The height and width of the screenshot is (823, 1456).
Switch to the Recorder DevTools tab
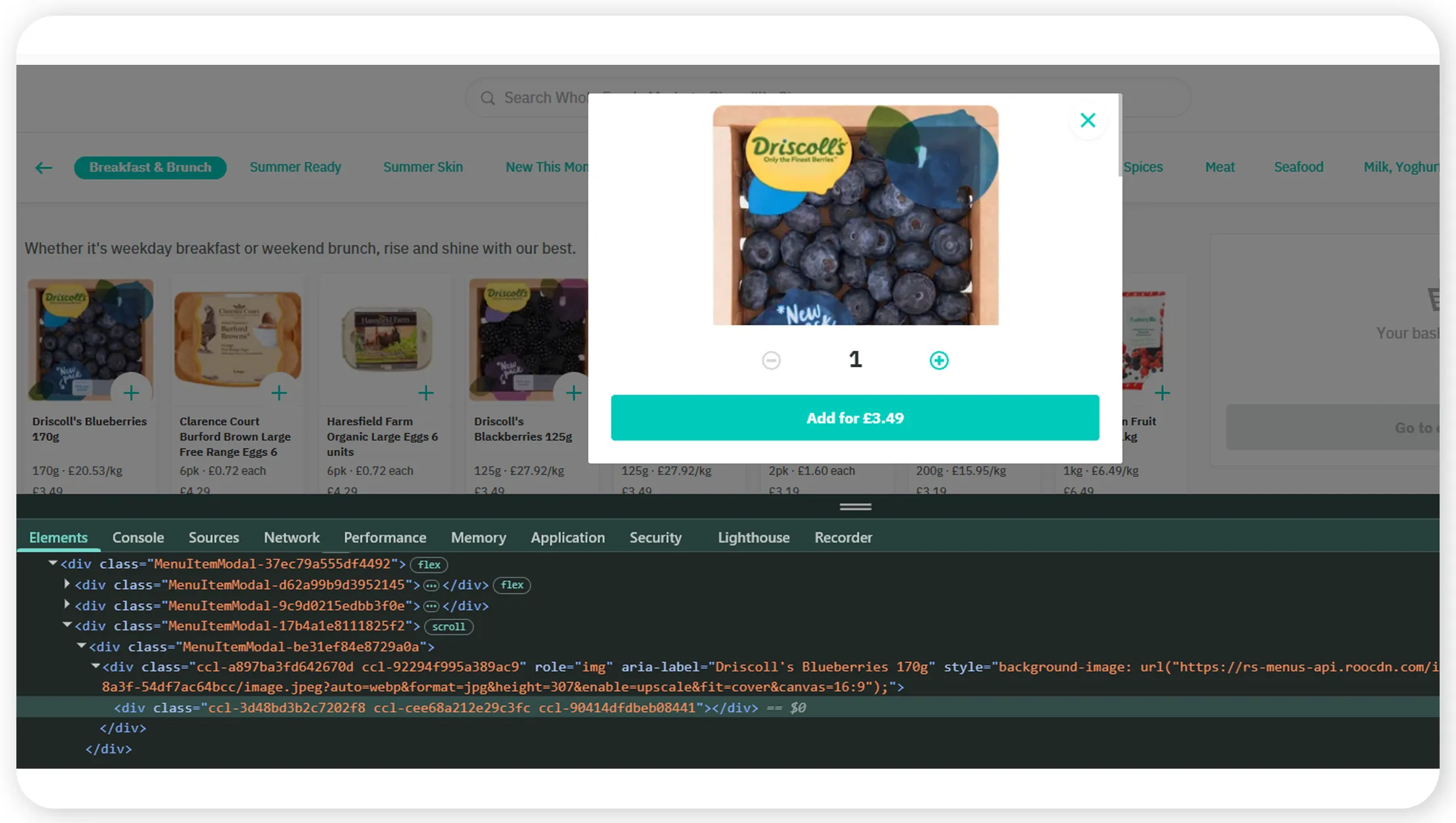843,538
